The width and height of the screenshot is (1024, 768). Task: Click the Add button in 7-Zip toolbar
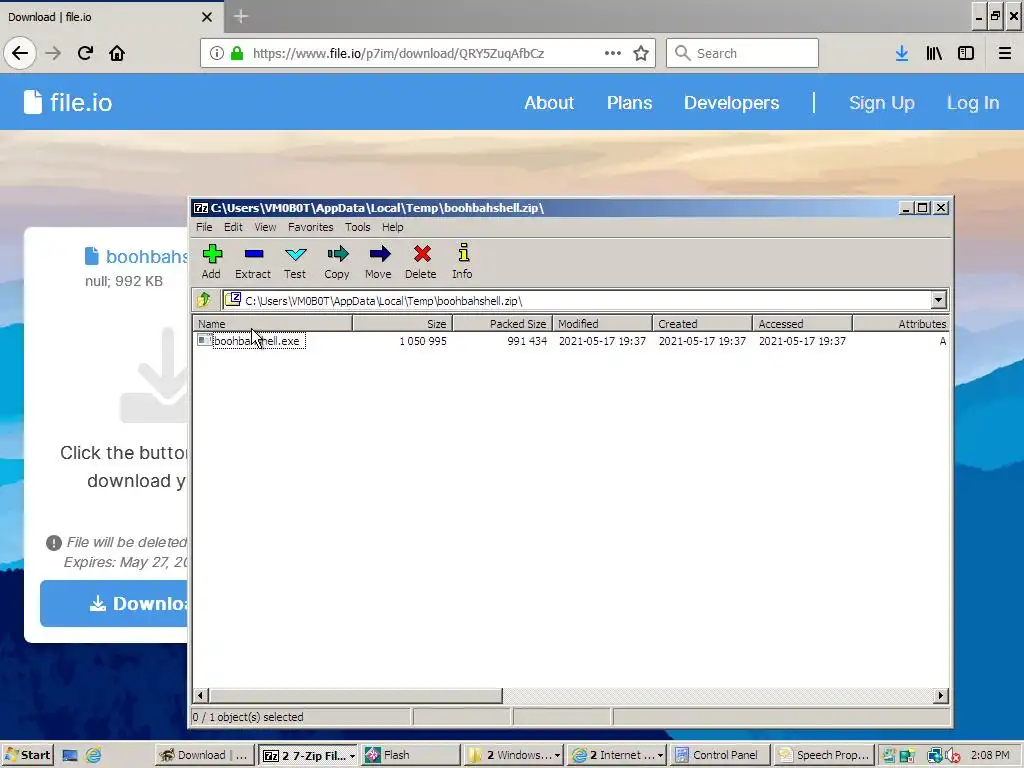212,262
